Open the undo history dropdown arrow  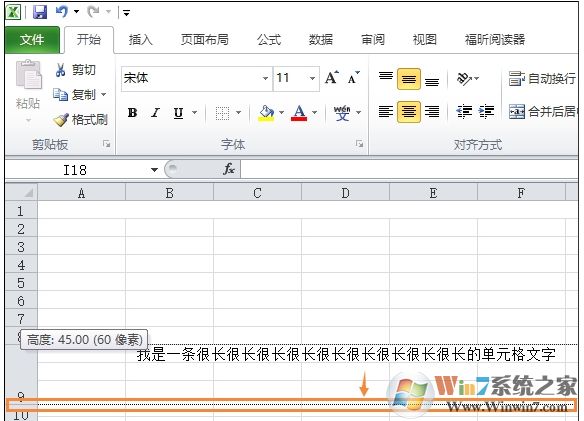(76, 12)
